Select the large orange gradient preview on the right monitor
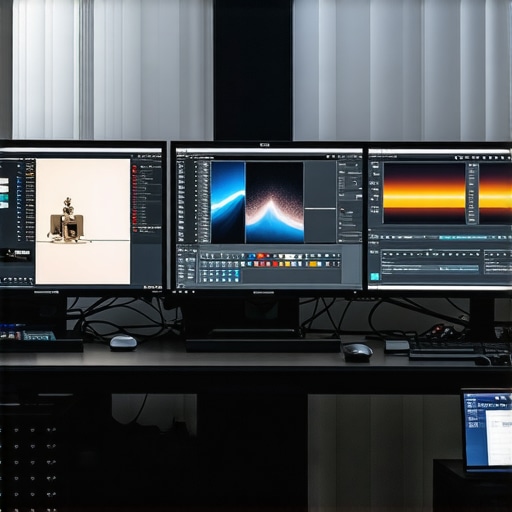This screenshot has height=512, width=512. [x=424, y=193]
